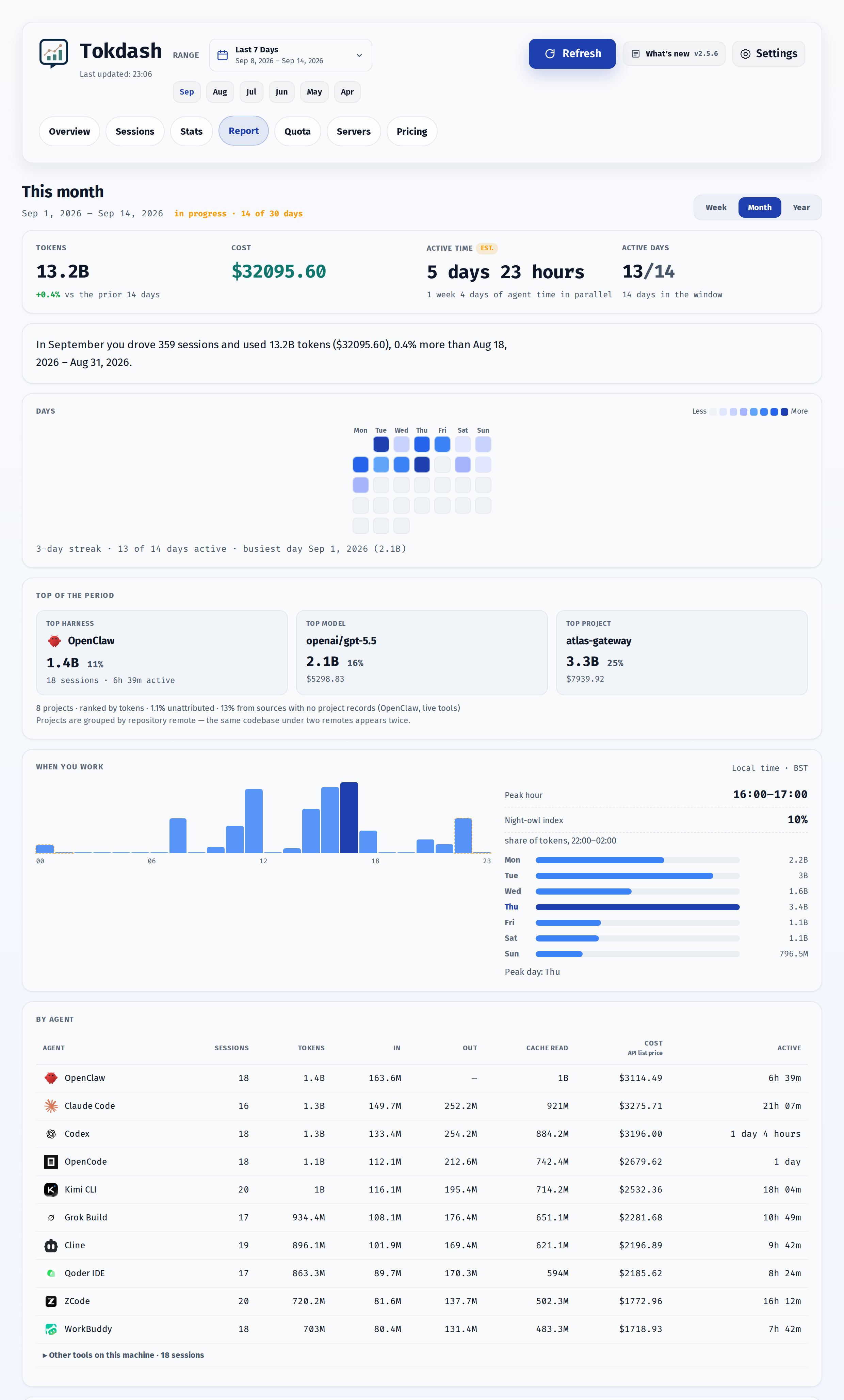The image size is (844, 1400).
Task: Select the Month period toggle
Action: tap(759, 207)
